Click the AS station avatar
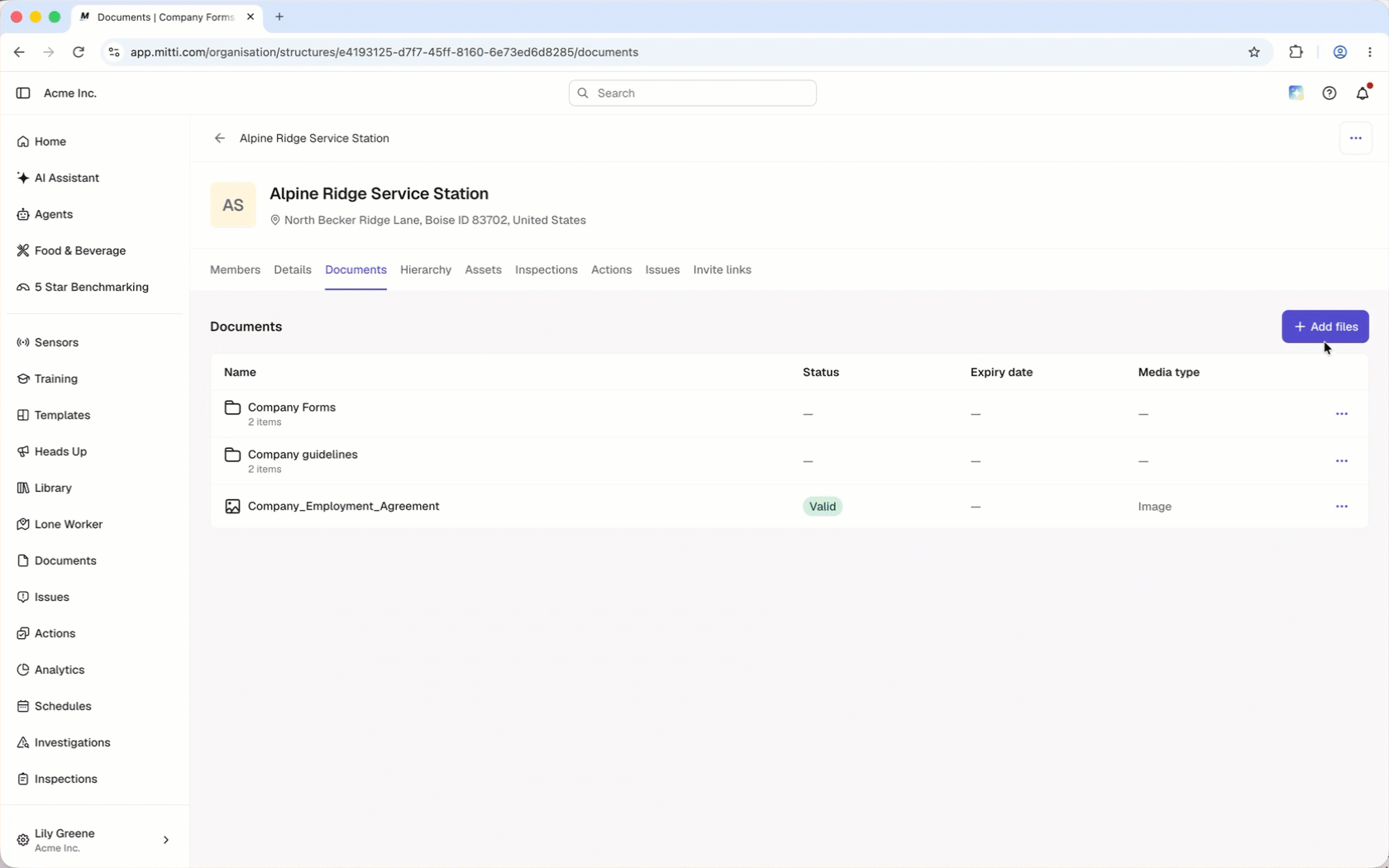The height and width of the screenshot is (868, 1389). (x=233, y=205)
